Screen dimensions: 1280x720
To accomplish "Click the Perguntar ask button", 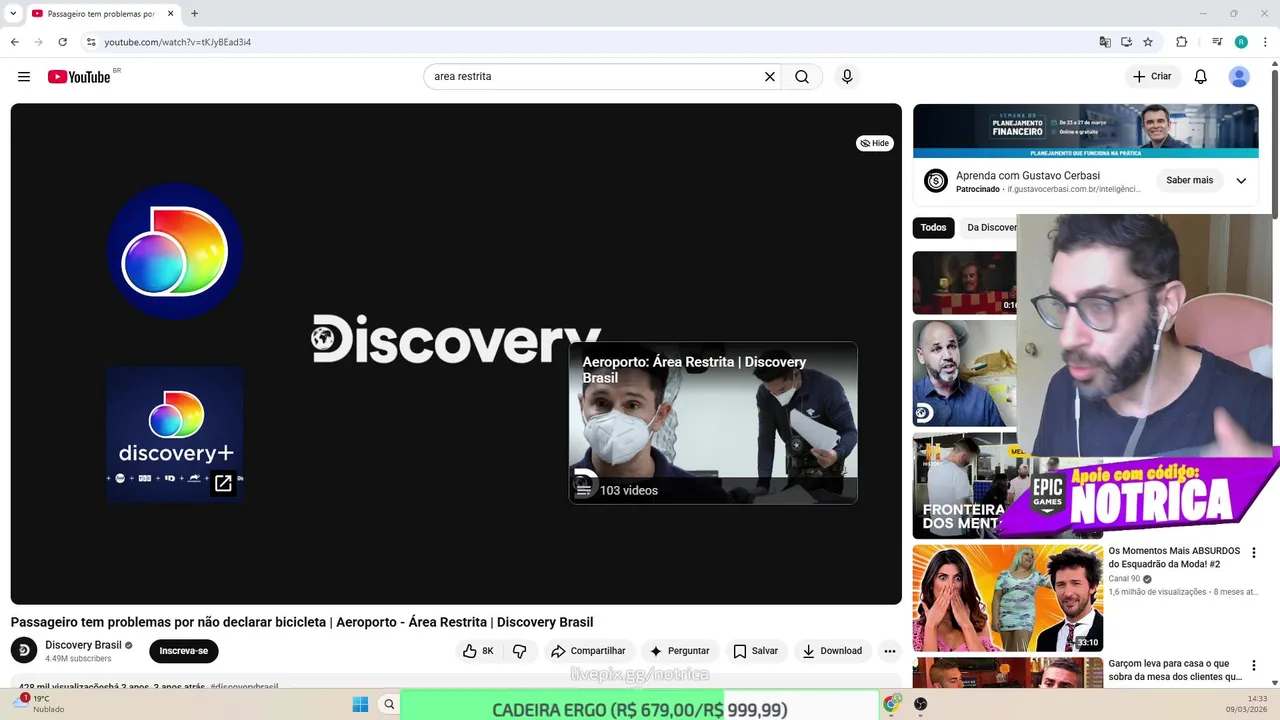I will [679, 651].
